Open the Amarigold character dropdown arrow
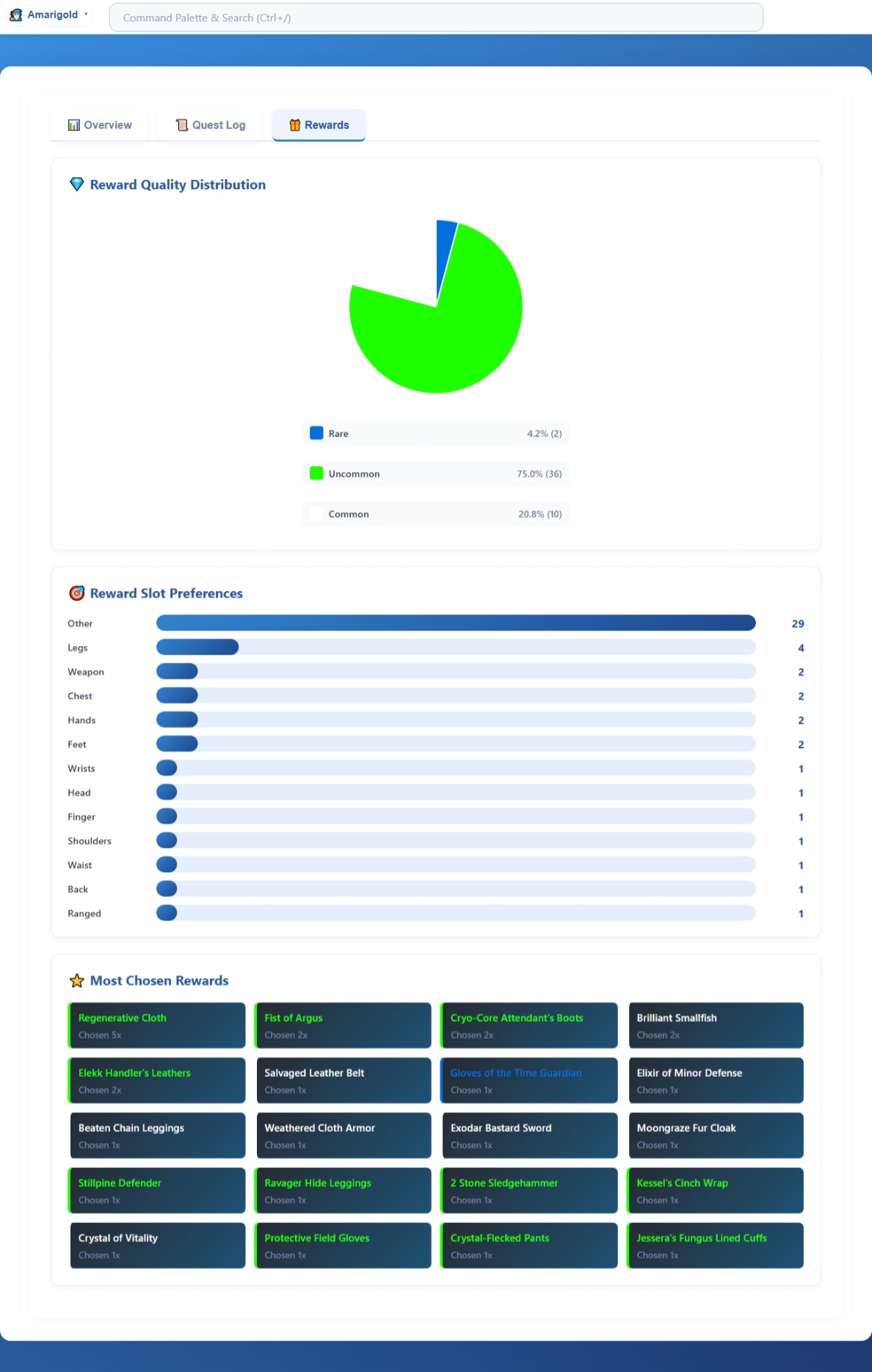This screenshot has height=1372, width=872. click(x=86, y=15)
